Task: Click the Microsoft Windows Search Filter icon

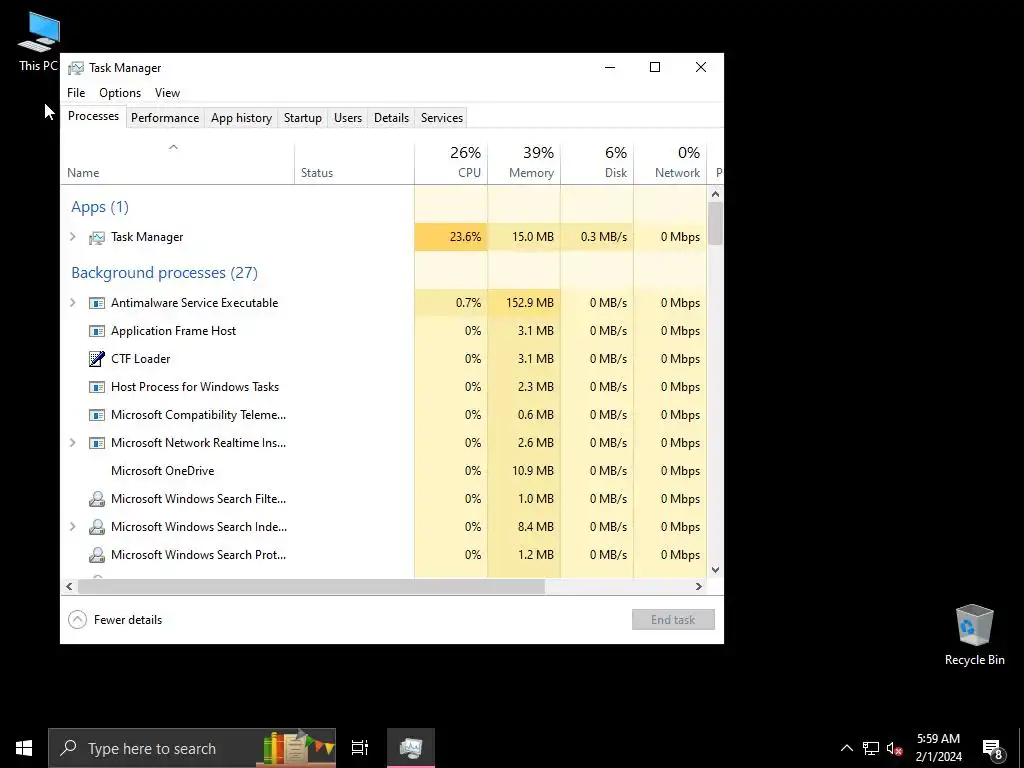Action: (97, 499)
